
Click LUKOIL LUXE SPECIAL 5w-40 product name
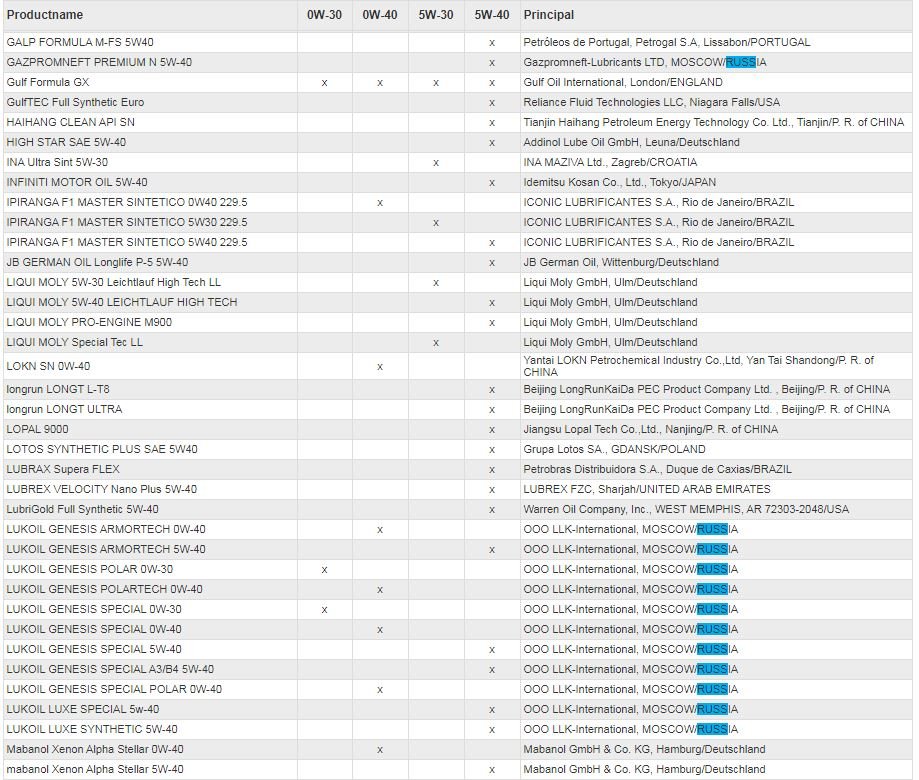83,709
